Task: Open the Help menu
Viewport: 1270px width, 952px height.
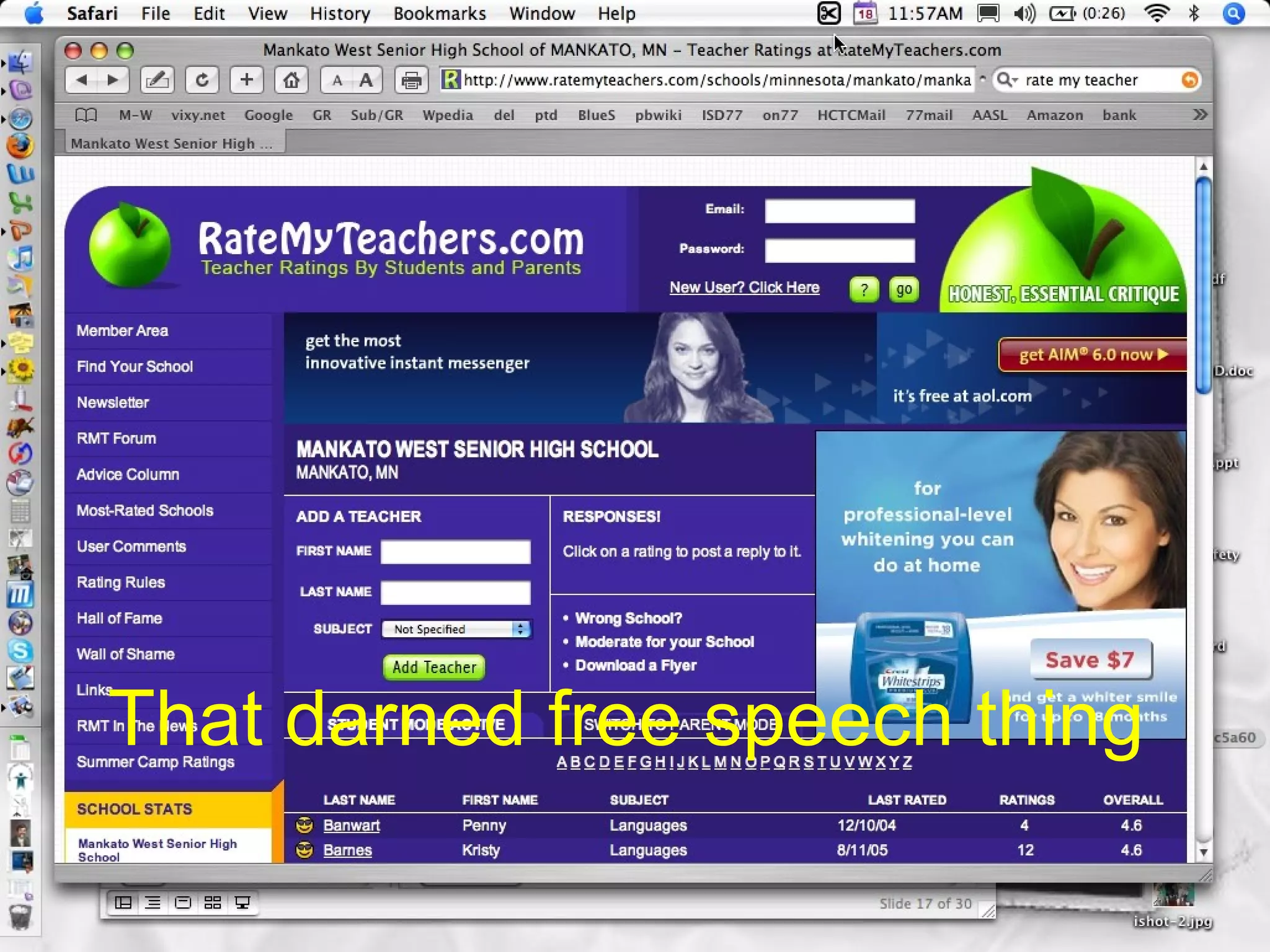Action: [x=616, y=14]
